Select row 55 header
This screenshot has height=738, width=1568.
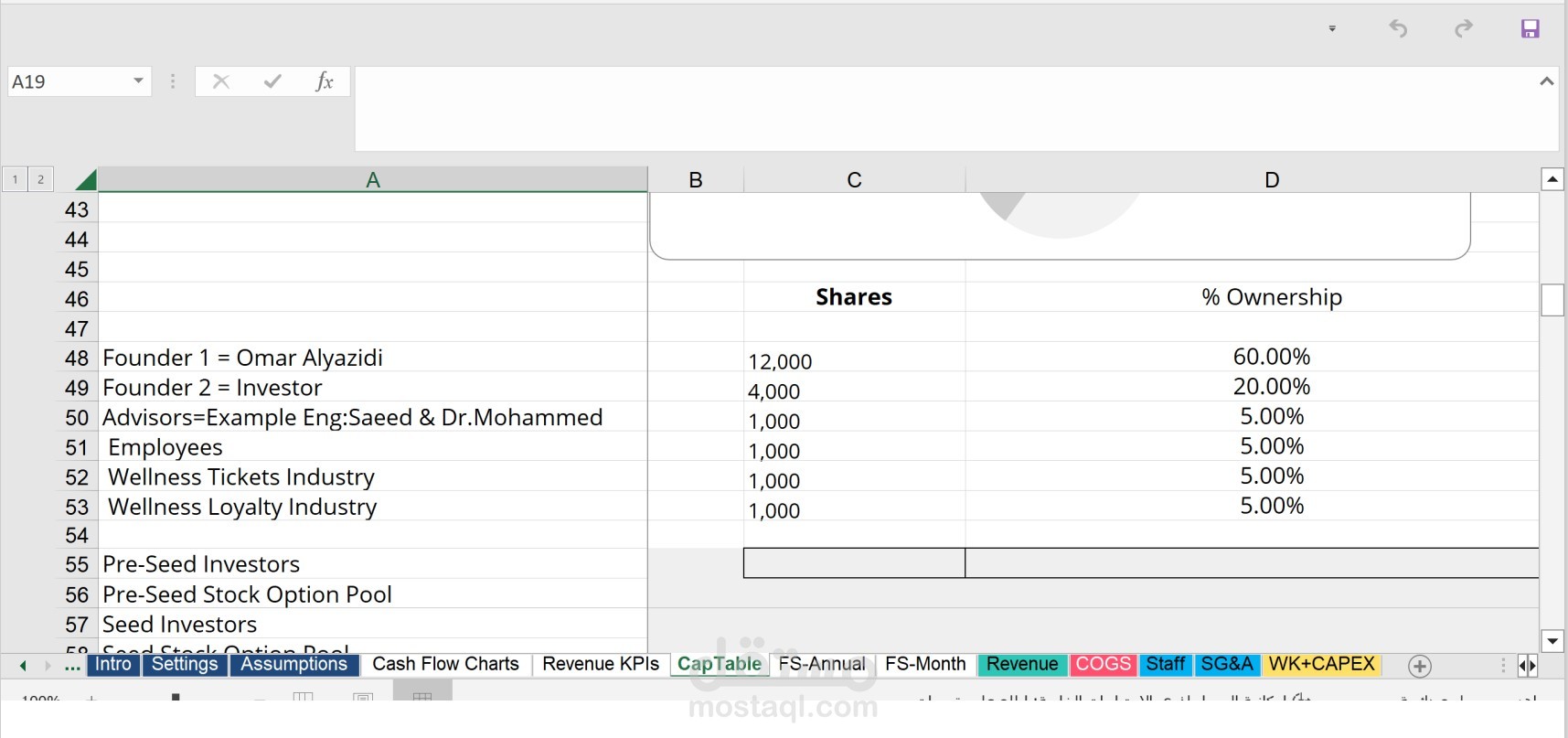77,564
